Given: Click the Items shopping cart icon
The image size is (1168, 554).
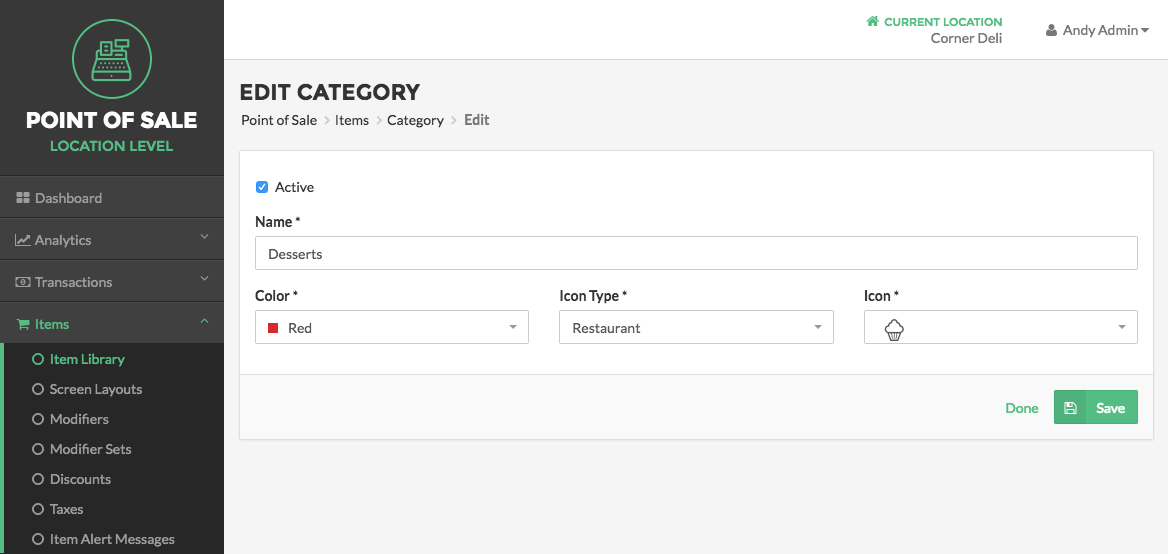Looking at the screenshot, I should coord(22,324).
